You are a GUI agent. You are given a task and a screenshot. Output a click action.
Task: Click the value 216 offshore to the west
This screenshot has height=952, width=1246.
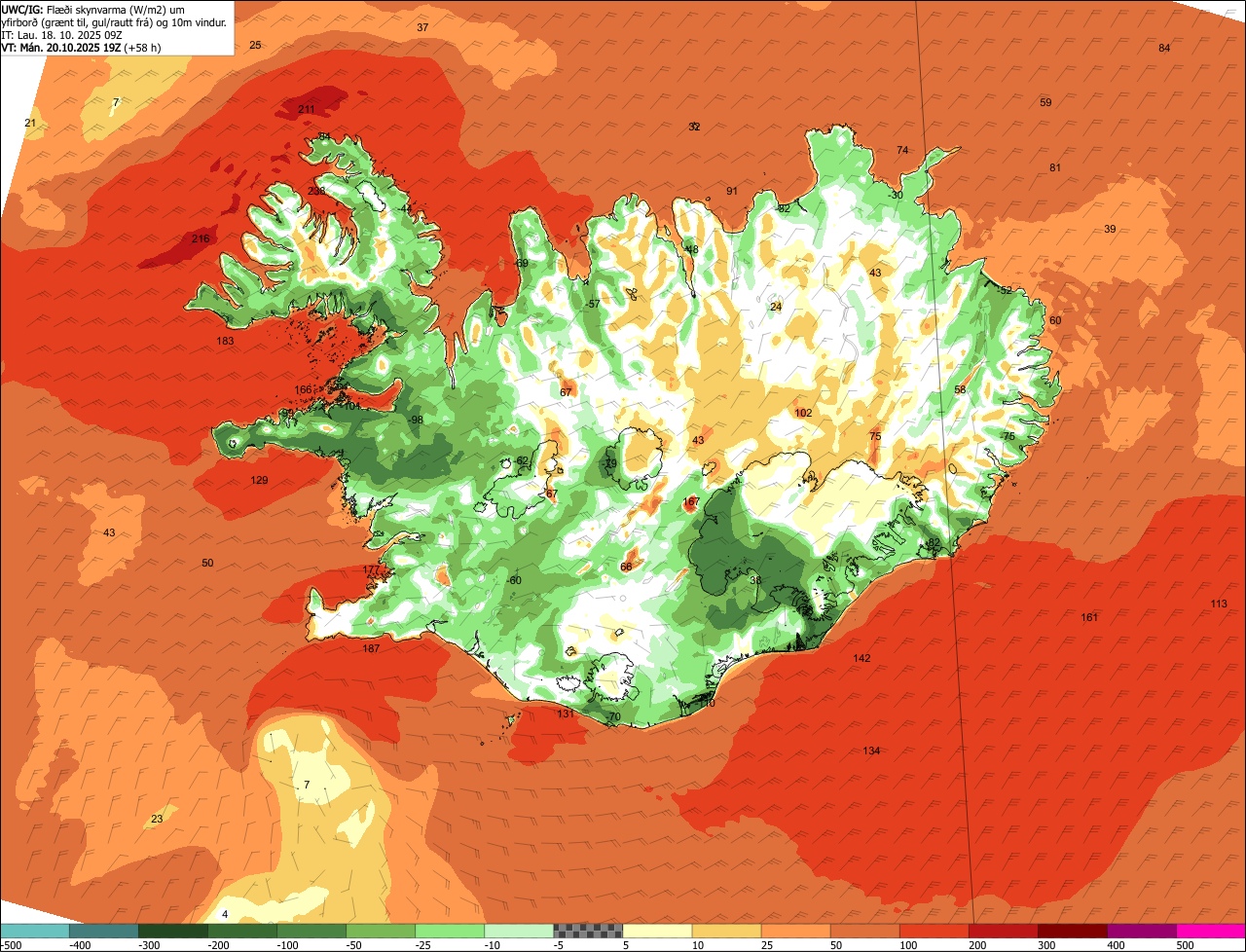pyautogui.click(x=201, y=238)
